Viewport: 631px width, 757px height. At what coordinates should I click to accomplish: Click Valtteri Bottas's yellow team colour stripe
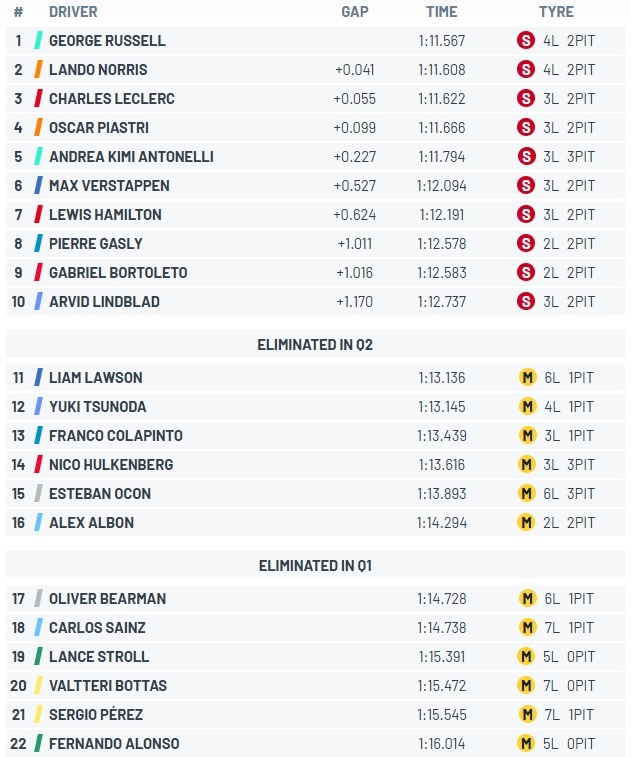click(x=38, y=685)
